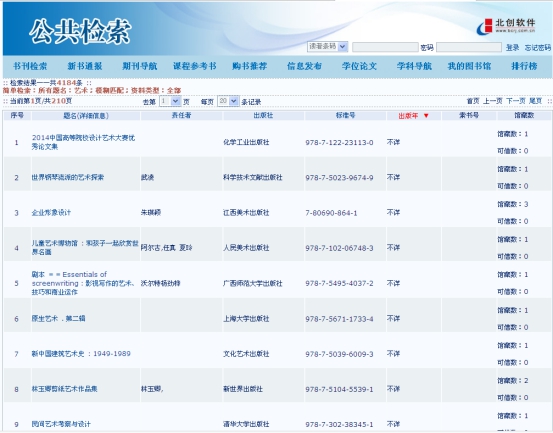Go to the 新书通报 menu

pos(85,66)
